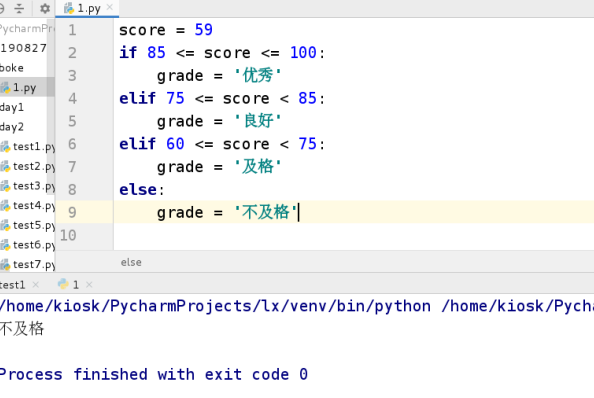Open the project settings gear icon
This screenshot has width=594, height=398.
pos(45,8)
